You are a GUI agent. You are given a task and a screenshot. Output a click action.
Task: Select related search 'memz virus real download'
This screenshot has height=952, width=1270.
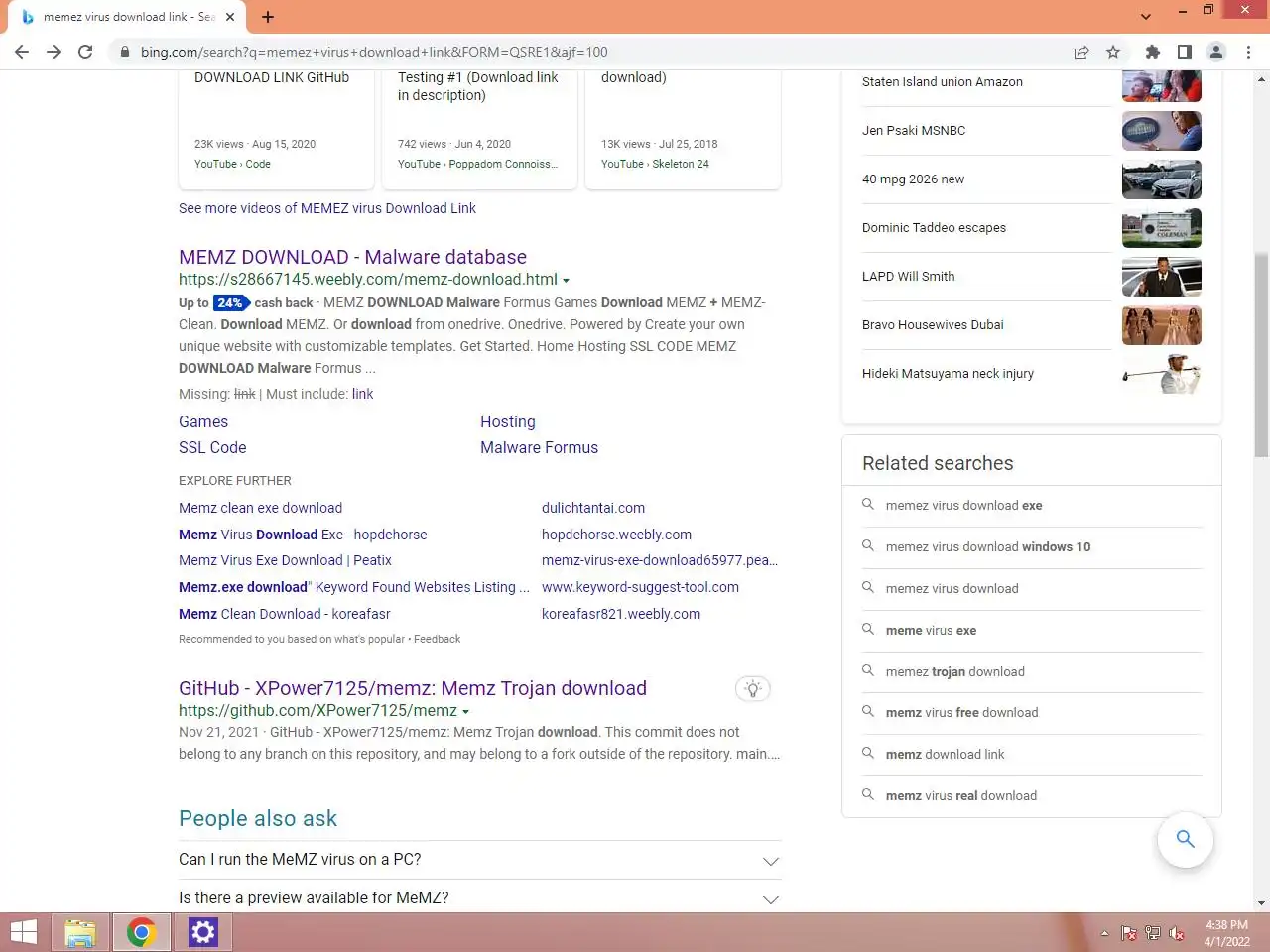(960, 795)
